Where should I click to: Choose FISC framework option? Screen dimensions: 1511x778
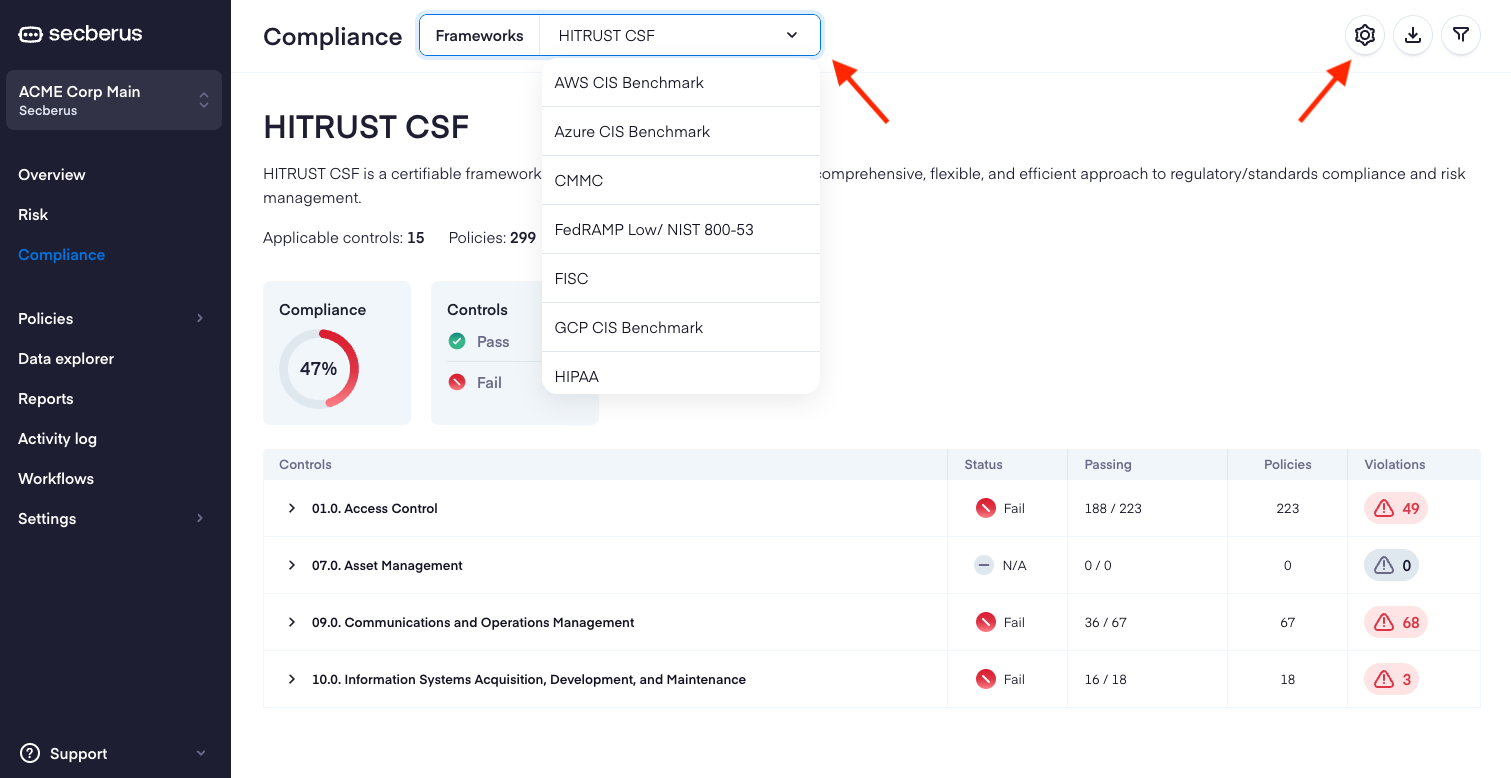[681, 279]
